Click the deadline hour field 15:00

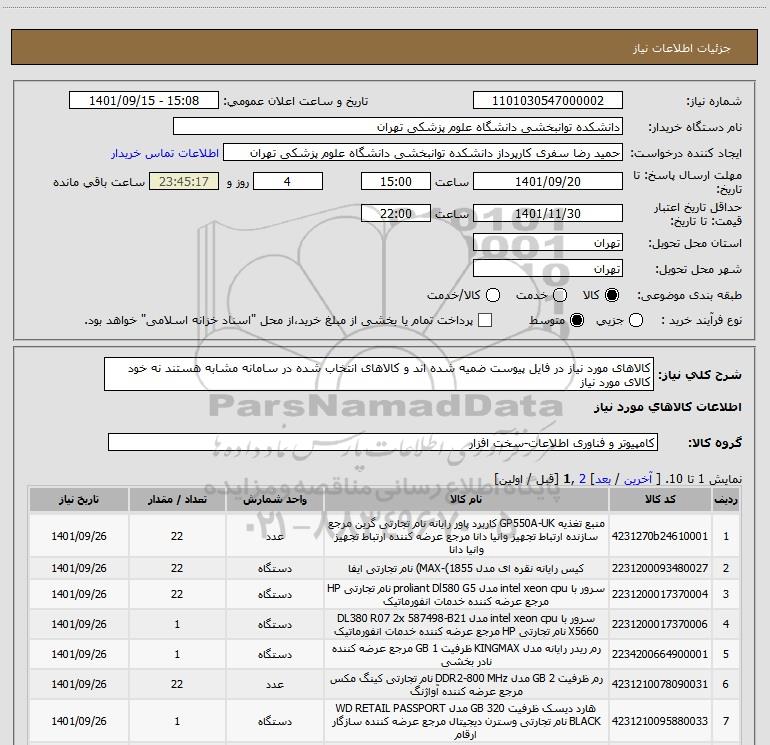coord(396,181)
